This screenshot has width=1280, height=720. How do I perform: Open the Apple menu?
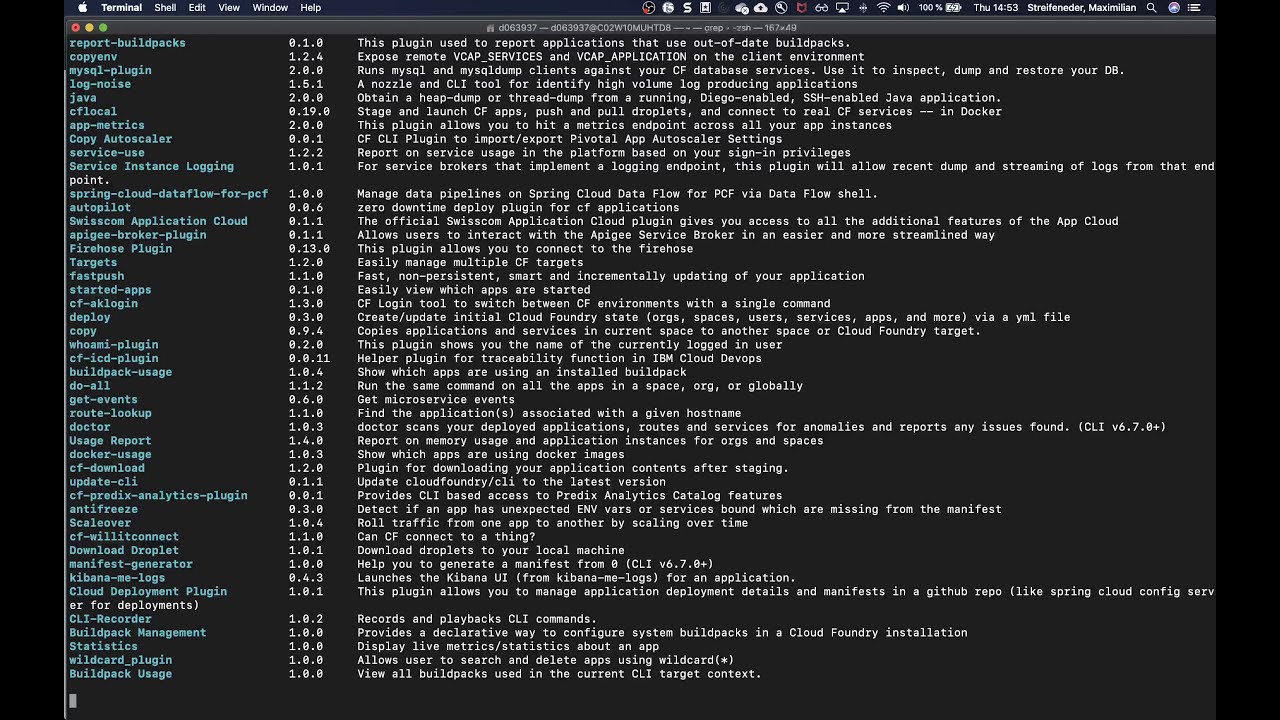(x=83, y=7)
